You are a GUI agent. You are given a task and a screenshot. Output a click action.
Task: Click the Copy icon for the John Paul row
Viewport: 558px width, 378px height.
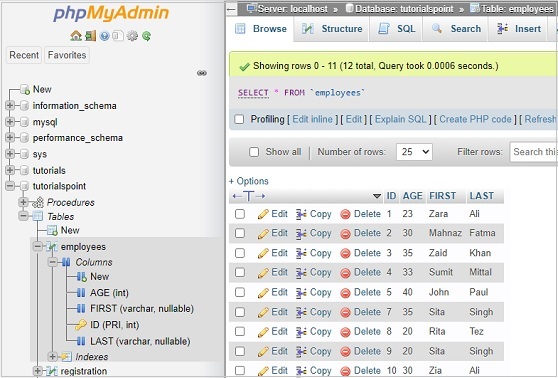(x=301, y=293)
